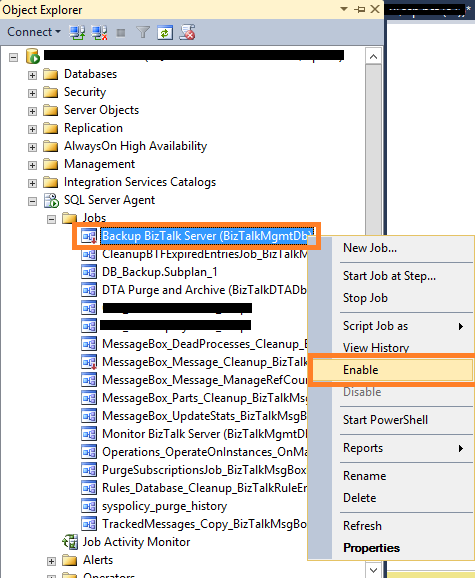Click the DB_Backup.Subplan_1 job icon
The width and height of the screenshot is (475, 578).
[x=89, y=272]
